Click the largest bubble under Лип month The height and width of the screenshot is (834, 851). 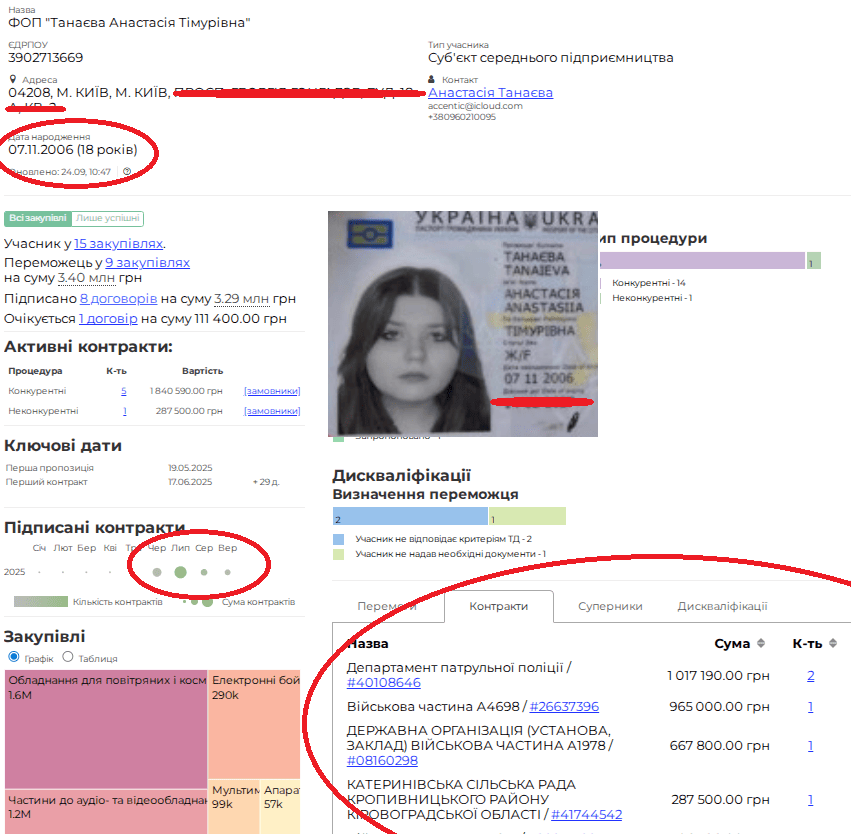click(x=180, y=573)
